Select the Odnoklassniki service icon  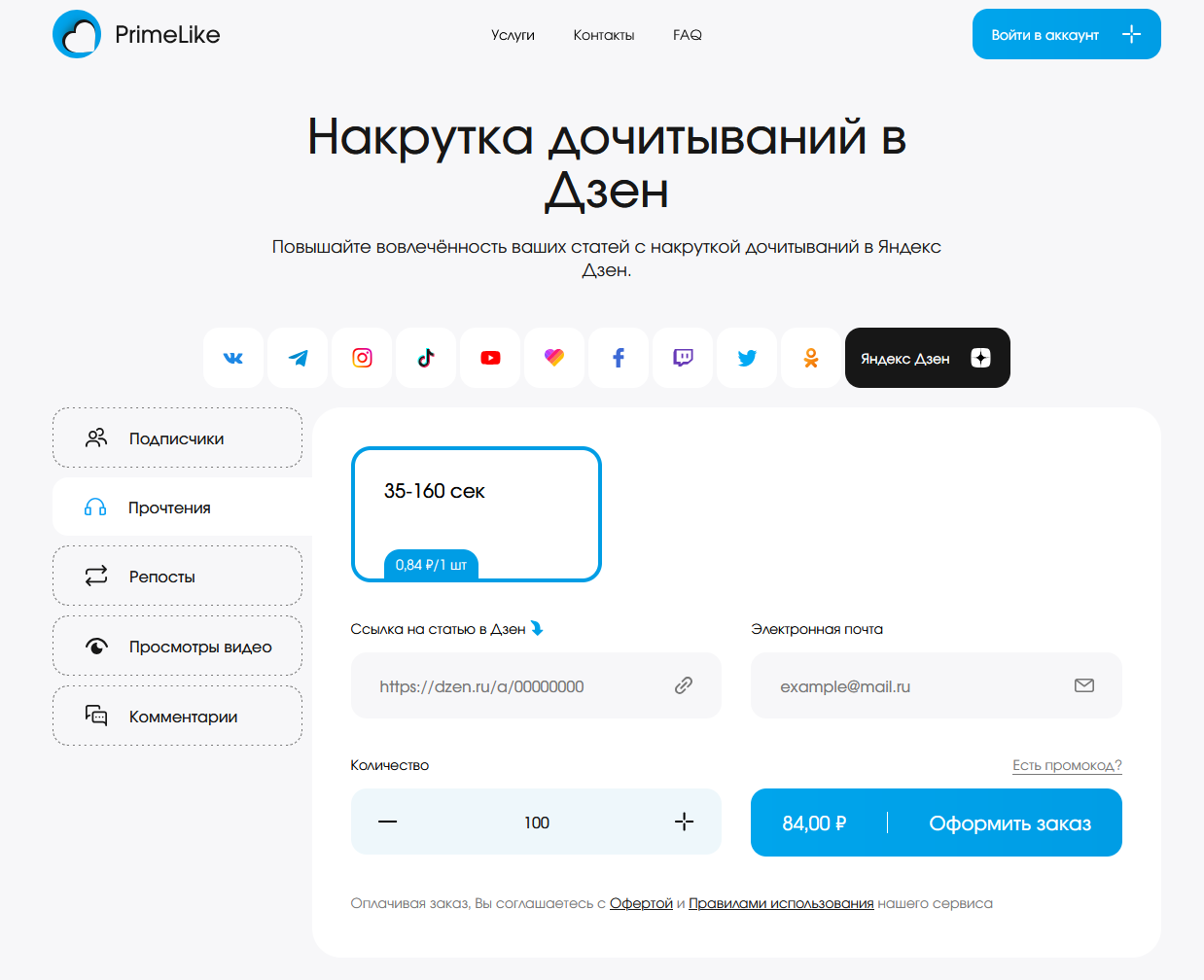[811, 358]
